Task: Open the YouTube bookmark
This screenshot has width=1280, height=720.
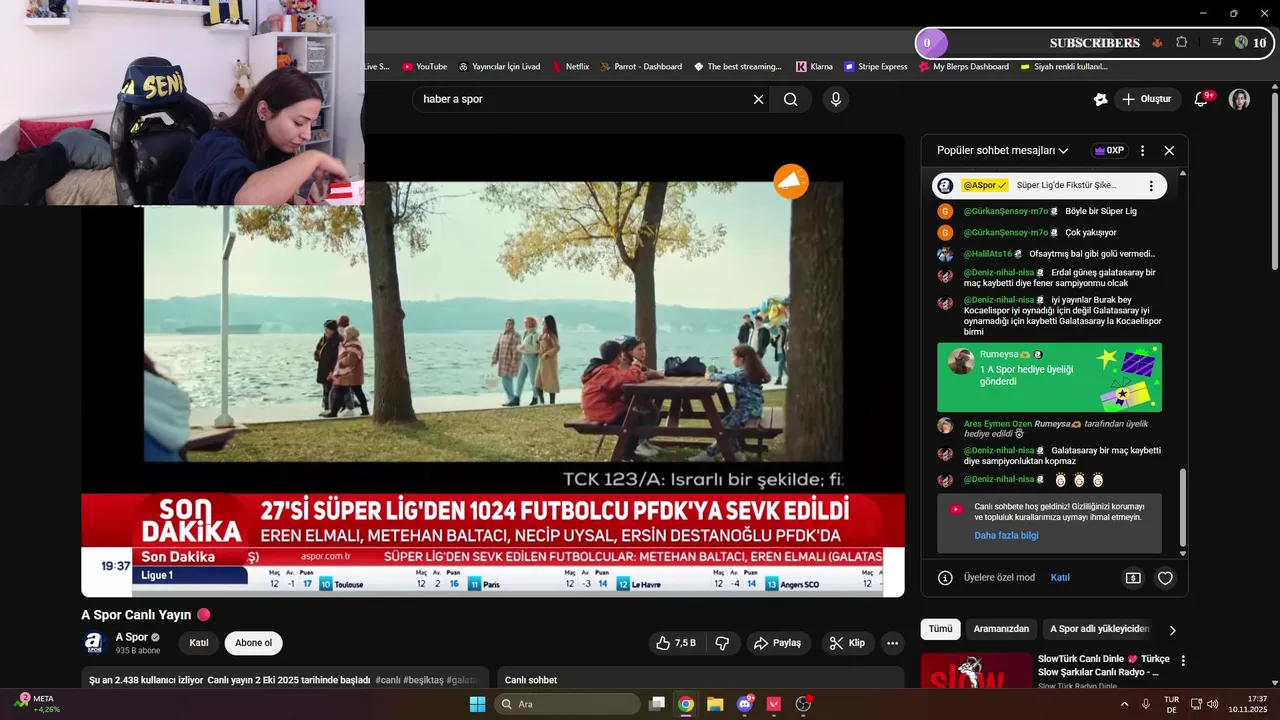Action: (425, 67)
